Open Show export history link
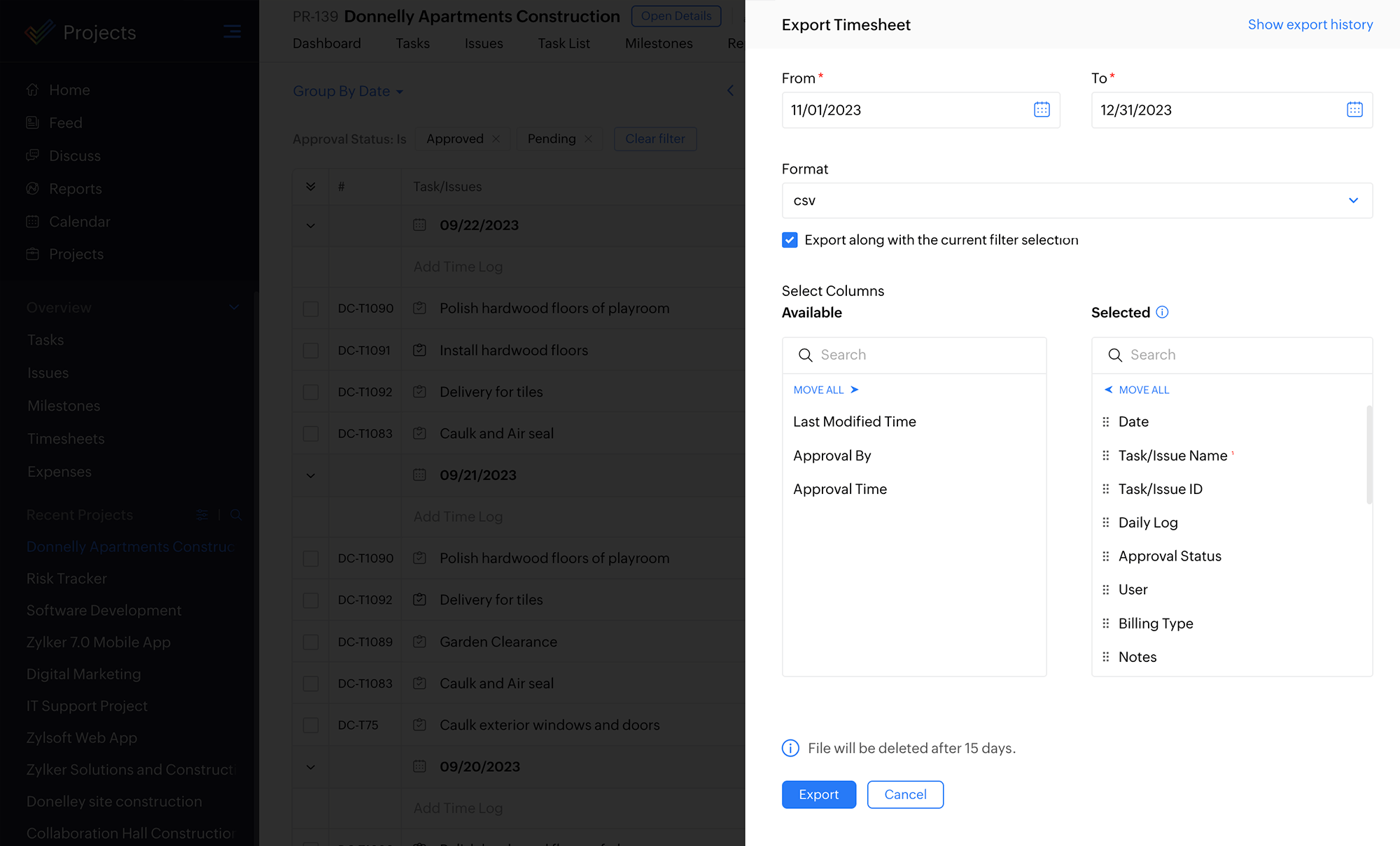 click(1310, 24)
